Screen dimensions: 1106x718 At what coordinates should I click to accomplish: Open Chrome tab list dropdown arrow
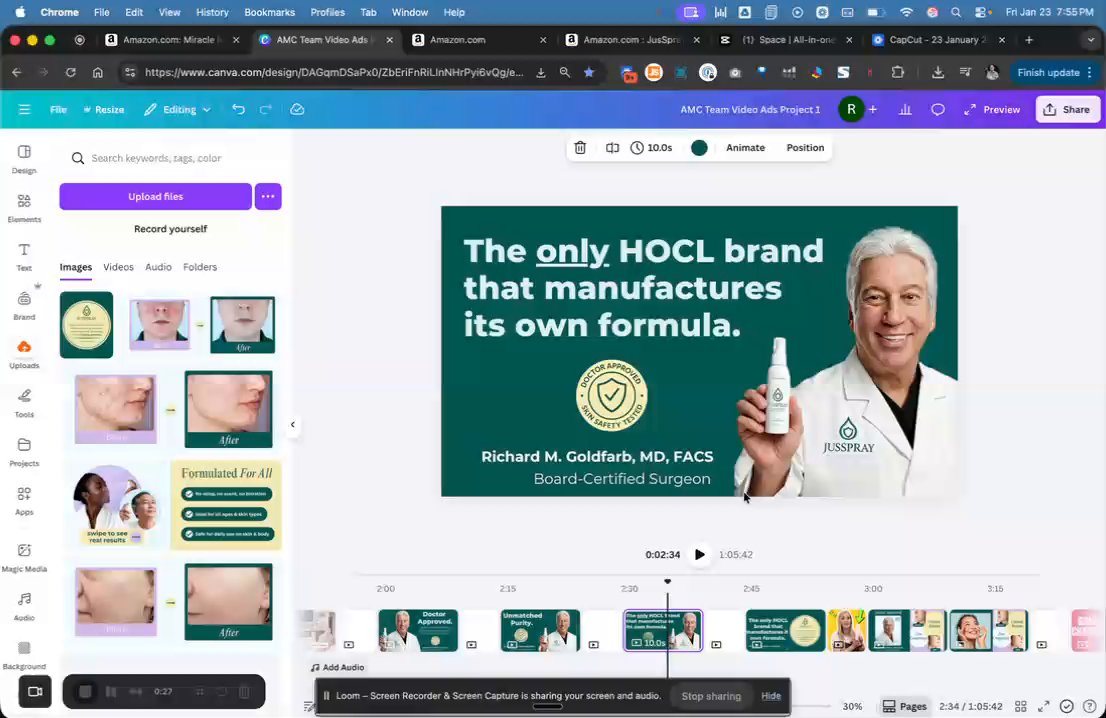1090,40
